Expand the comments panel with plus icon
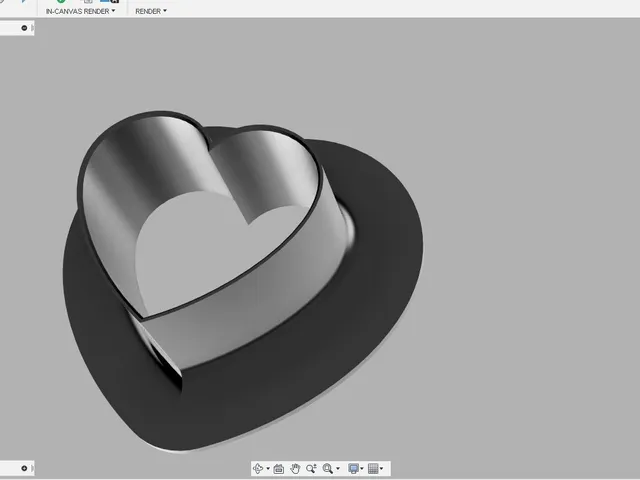 tap(24, 468)
